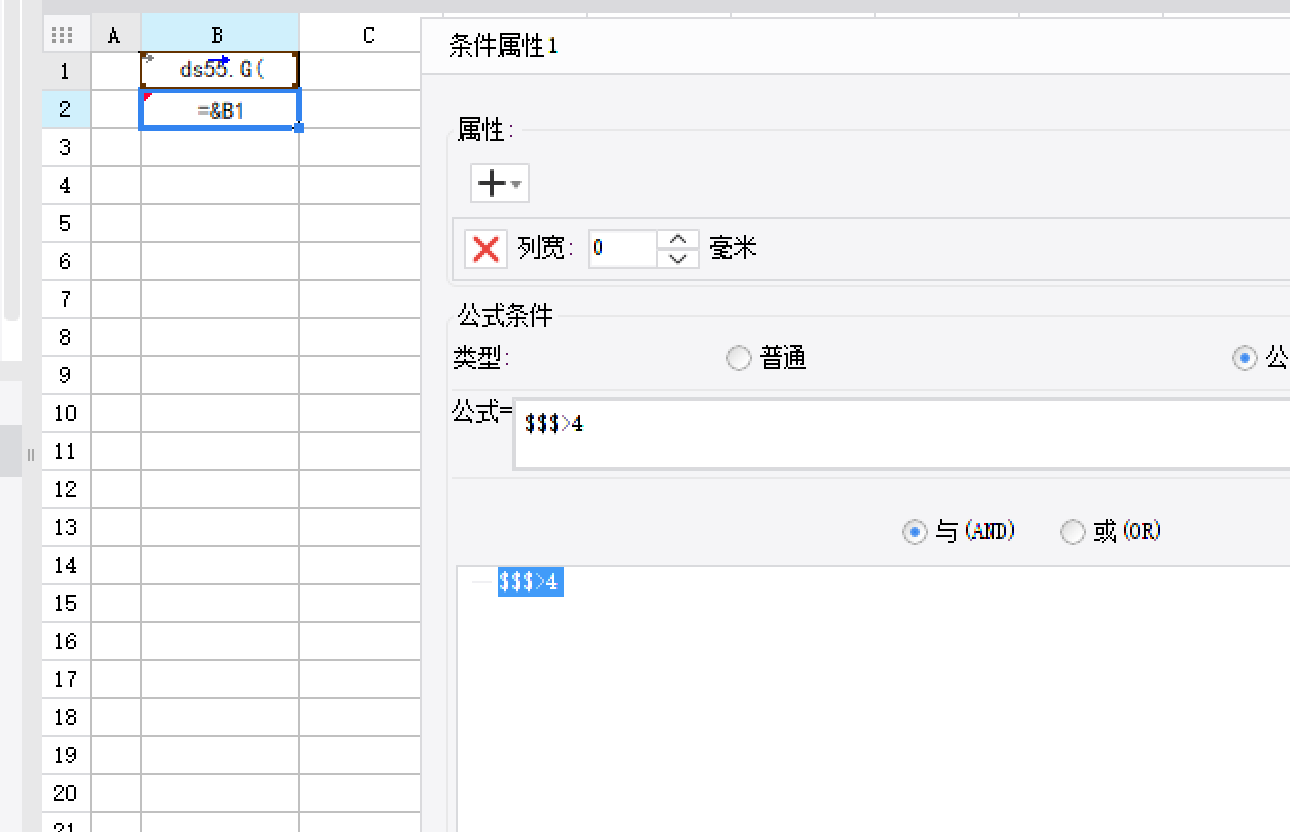The image size is (1290, 832).
Task: Increase column width with up stepper arrow
Action: point(678,239)
